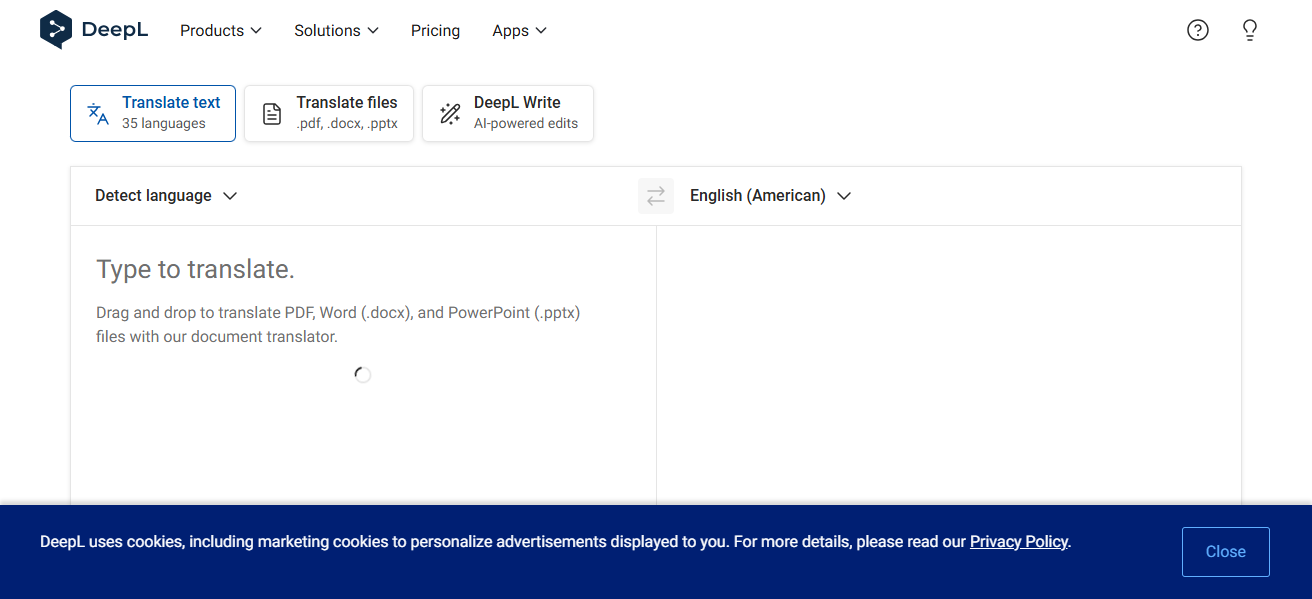Choose source language via Detect language
Screen dimensions: 1312x599
click(166, 196)
